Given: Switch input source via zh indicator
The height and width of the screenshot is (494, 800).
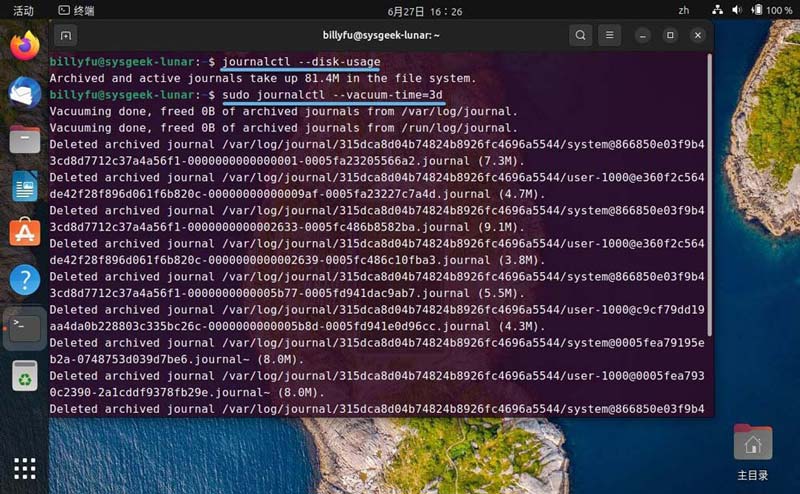Looking at the screenshot, I should click(x=684, y=11).
